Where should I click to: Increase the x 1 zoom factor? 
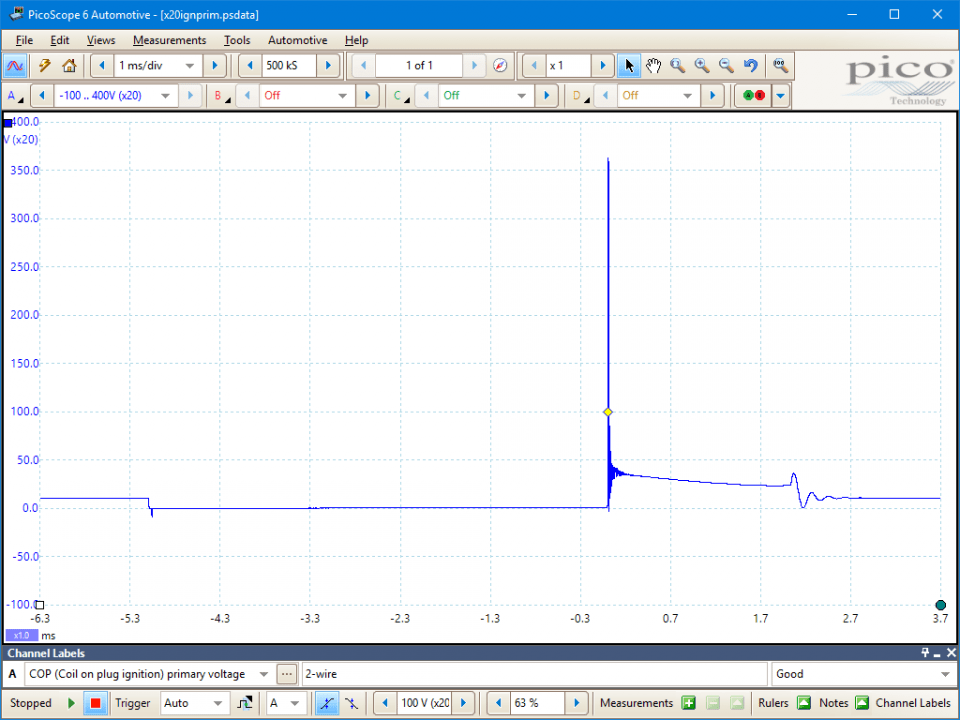coord(602,66)
